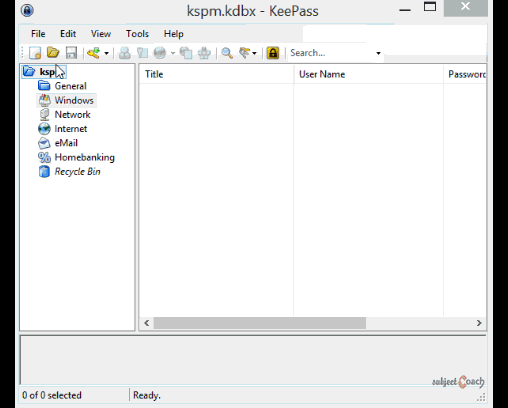Select the Network group
The image size is (508, 408).
click(72, 115)
